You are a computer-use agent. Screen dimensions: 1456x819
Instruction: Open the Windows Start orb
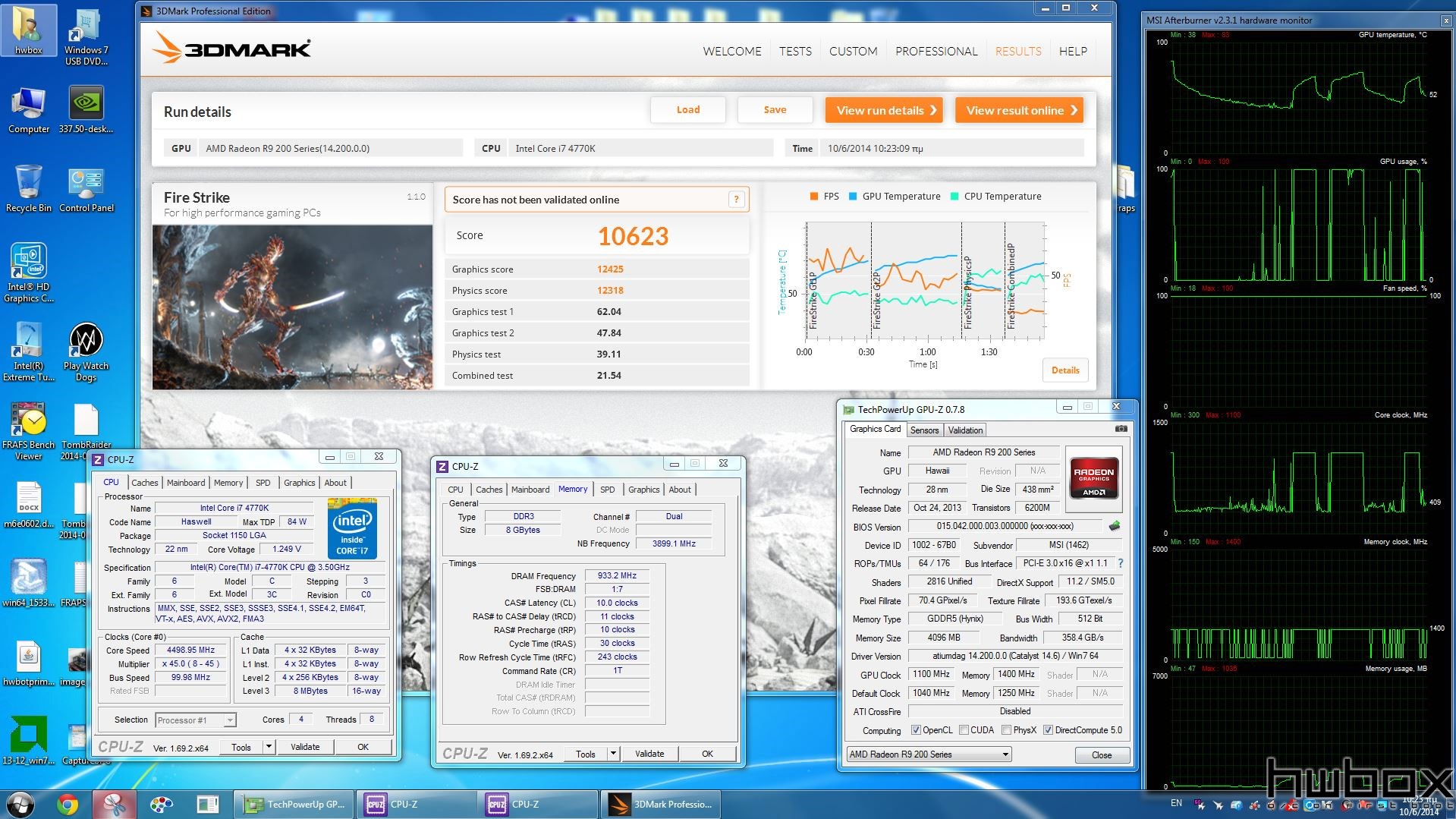[x=20, y=804]
